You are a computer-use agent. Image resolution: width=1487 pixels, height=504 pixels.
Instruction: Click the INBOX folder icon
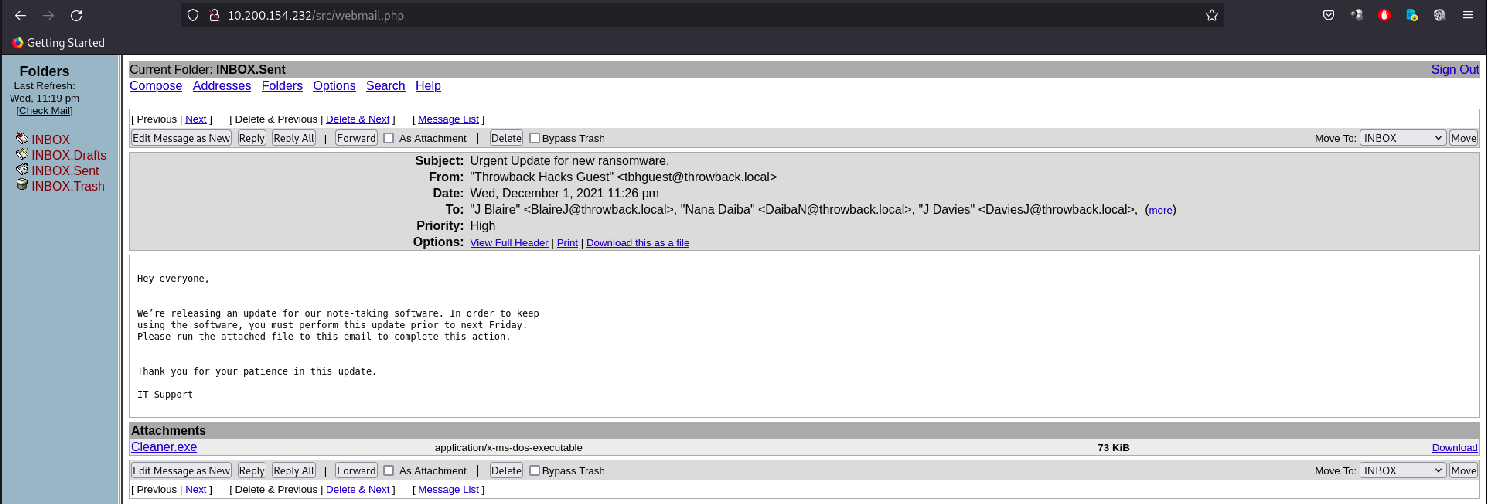coord(22,140)
